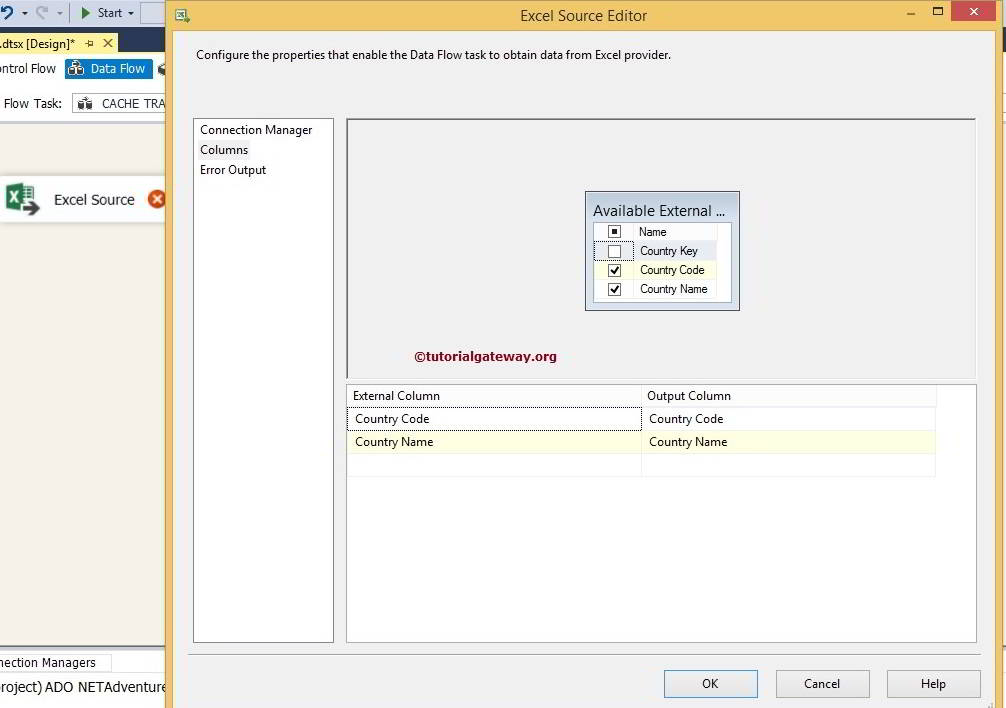Click the Output Column header
Viewport: 1006px width, 708px height.
(x=789, y=396)
